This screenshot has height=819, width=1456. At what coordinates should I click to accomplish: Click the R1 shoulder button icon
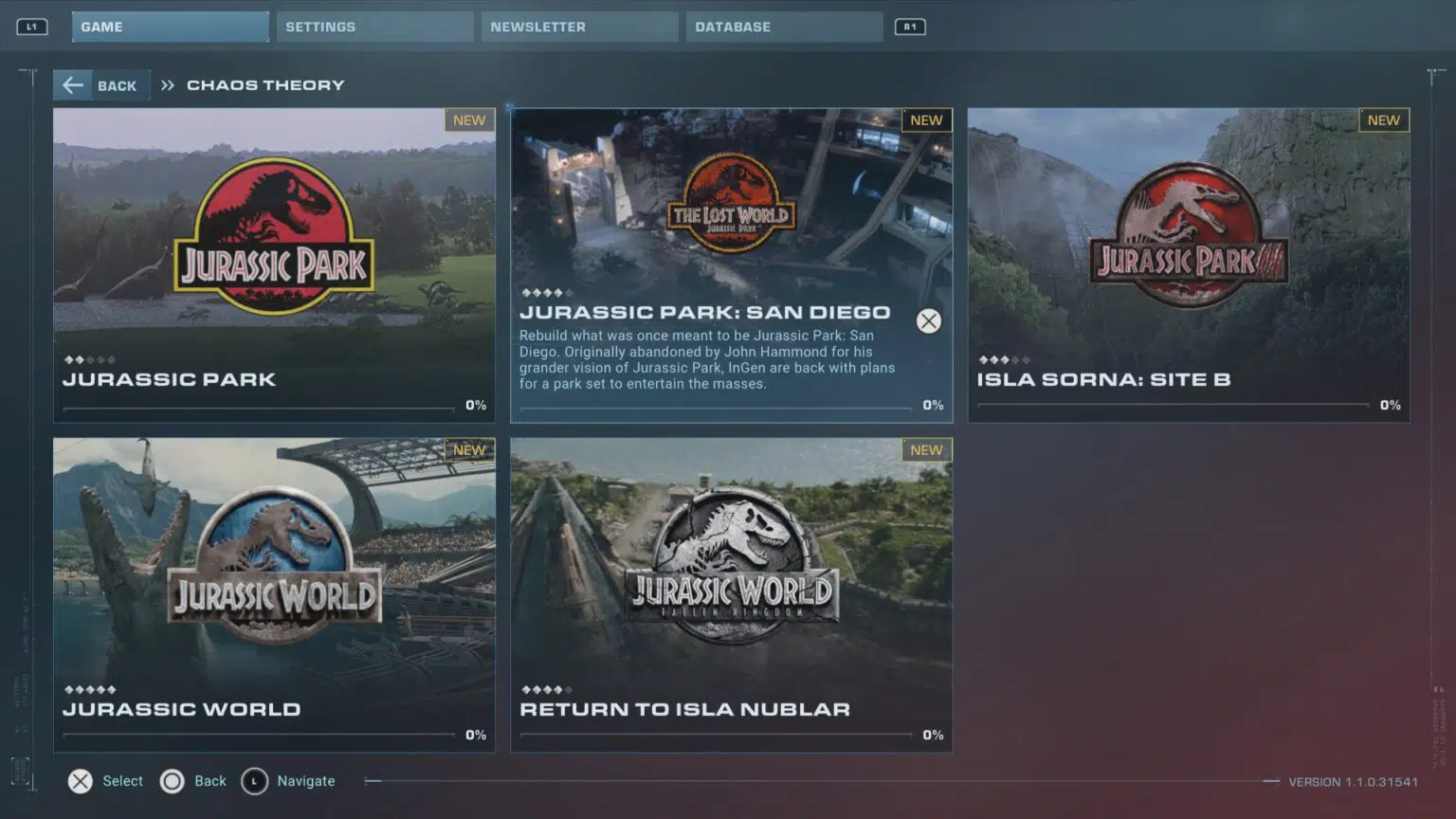910,27
